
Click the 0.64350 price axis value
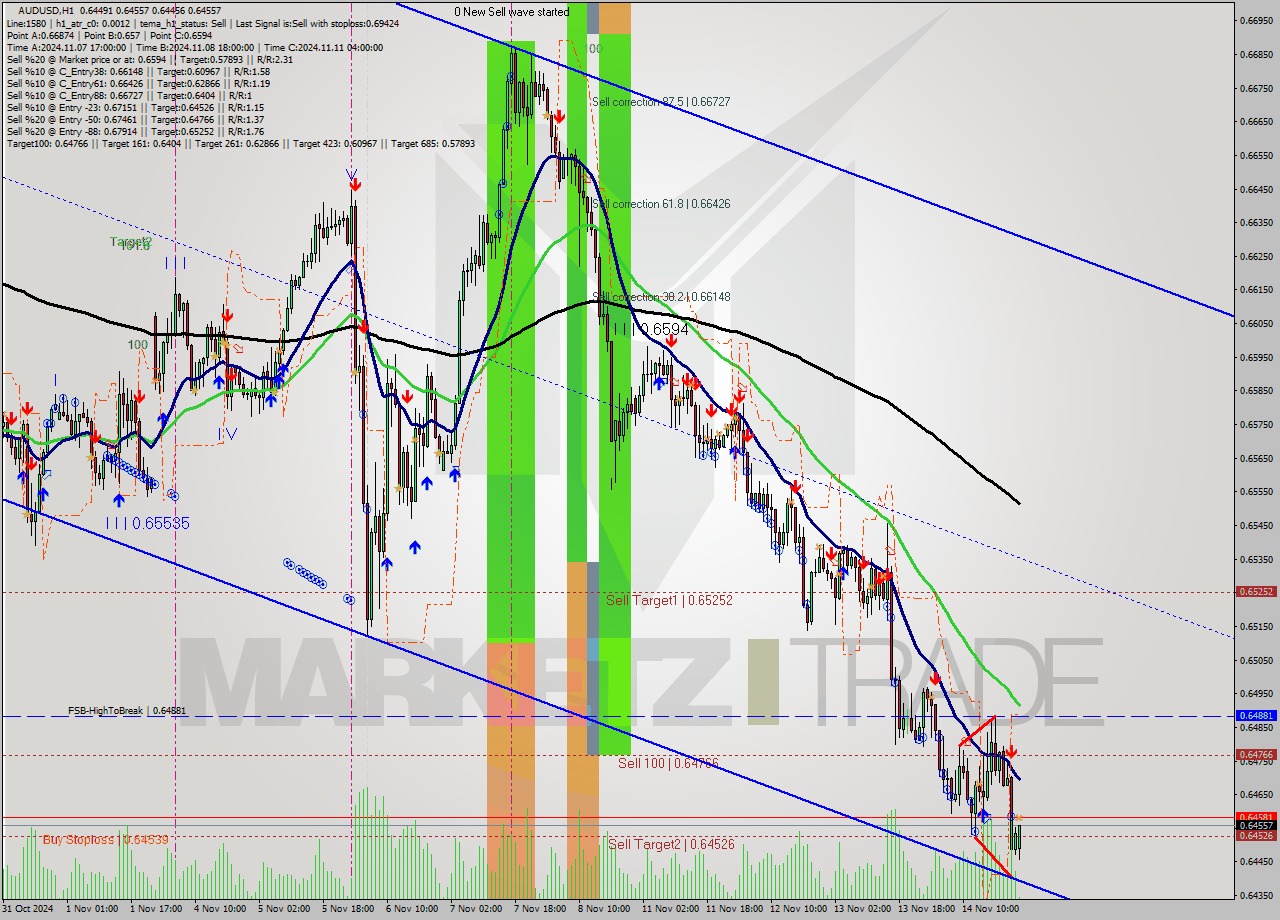(1256, 895)
